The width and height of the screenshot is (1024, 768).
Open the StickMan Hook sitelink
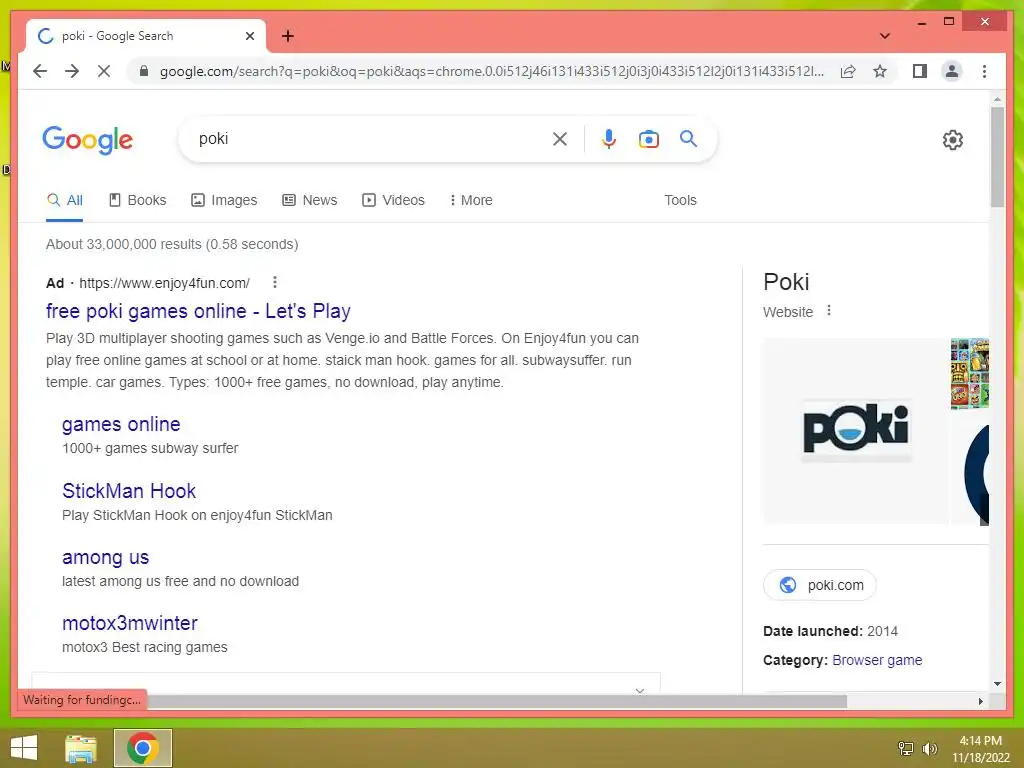click(x=129, y=491)
